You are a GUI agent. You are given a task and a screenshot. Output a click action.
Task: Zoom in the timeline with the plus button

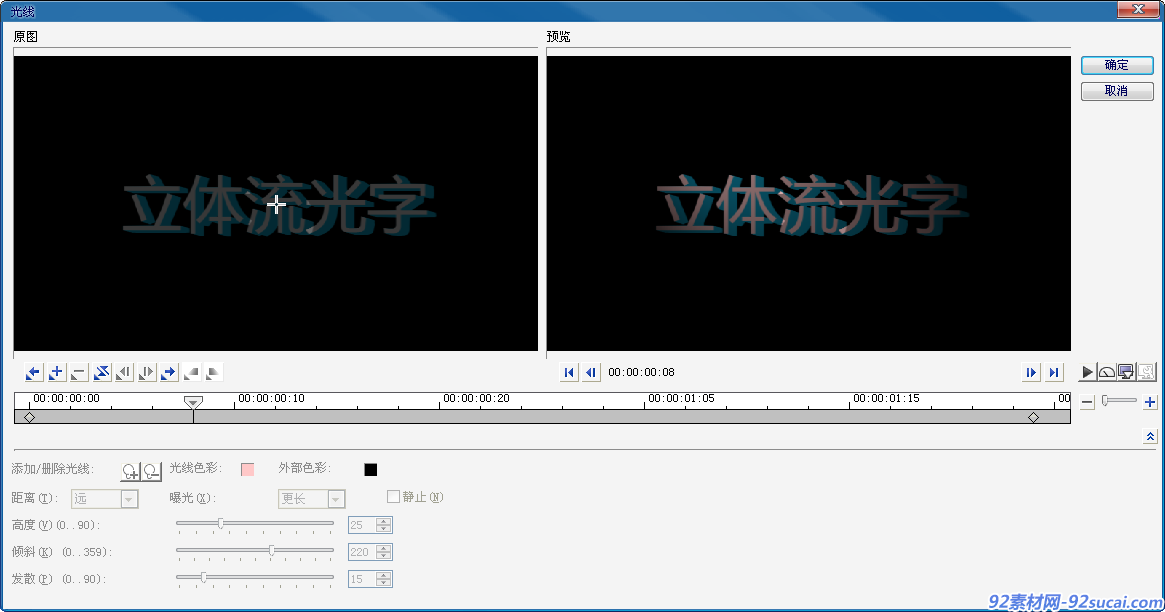click(x=1149, y=403)
